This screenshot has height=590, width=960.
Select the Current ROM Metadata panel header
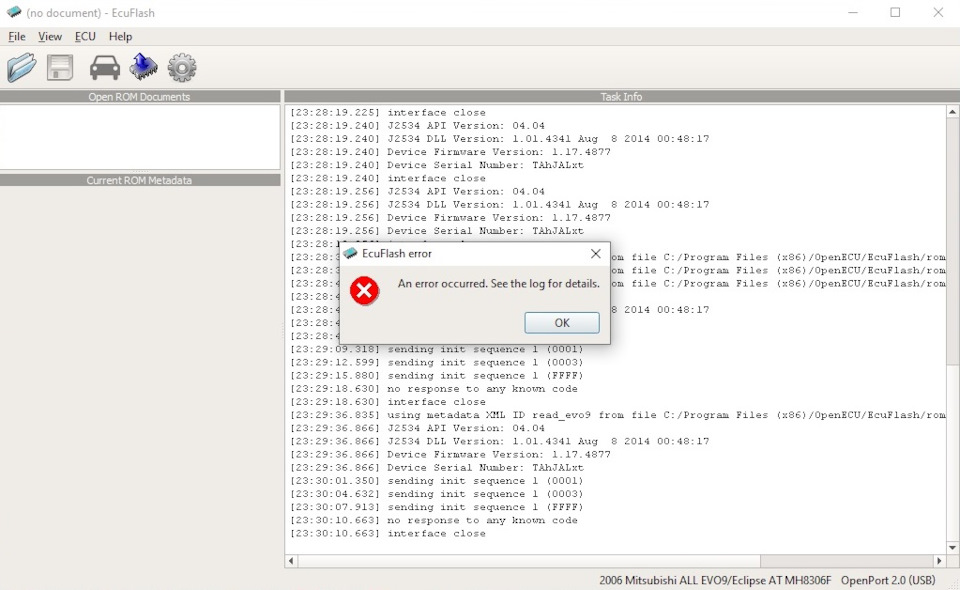coord(140,181)
